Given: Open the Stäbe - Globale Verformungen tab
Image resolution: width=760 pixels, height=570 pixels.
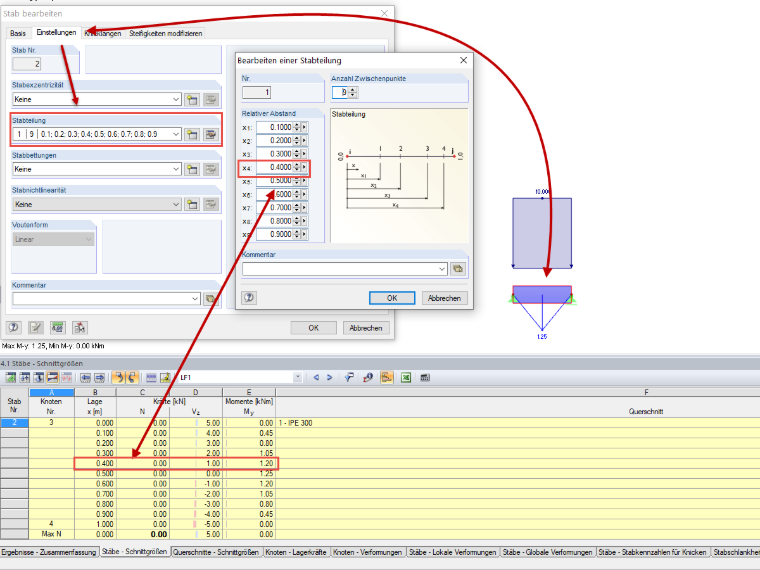Looking at the screenshot, I should [547, 552].
